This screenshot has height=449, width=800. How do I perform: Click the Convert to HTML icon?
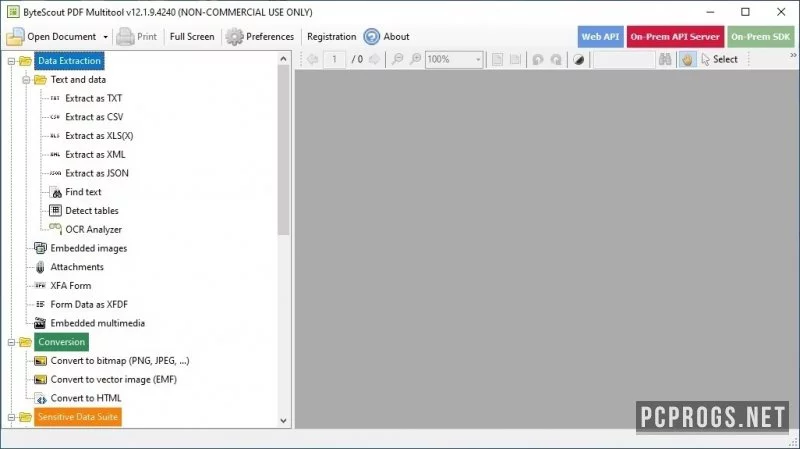pos(40,398)
